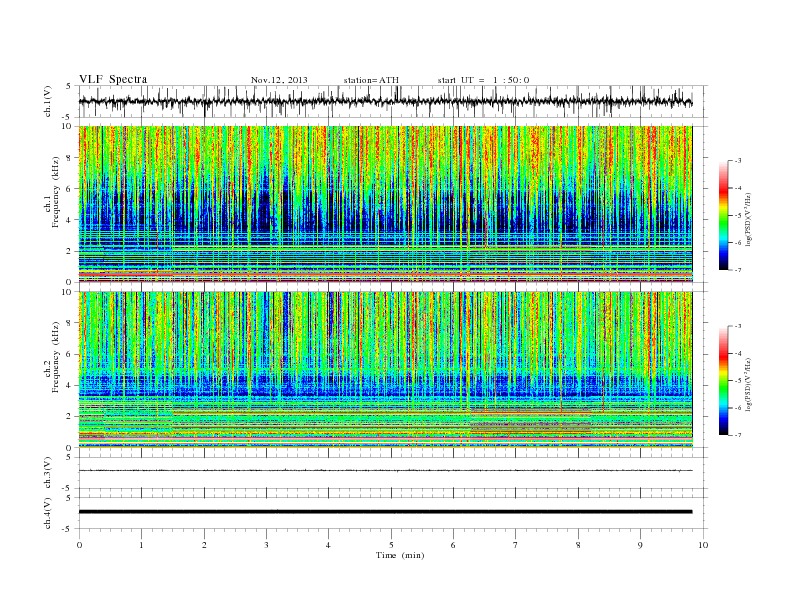Viewport: 792px width, 612px height.
Task: Click the "Time (min)" axis title
Action: 400,555
